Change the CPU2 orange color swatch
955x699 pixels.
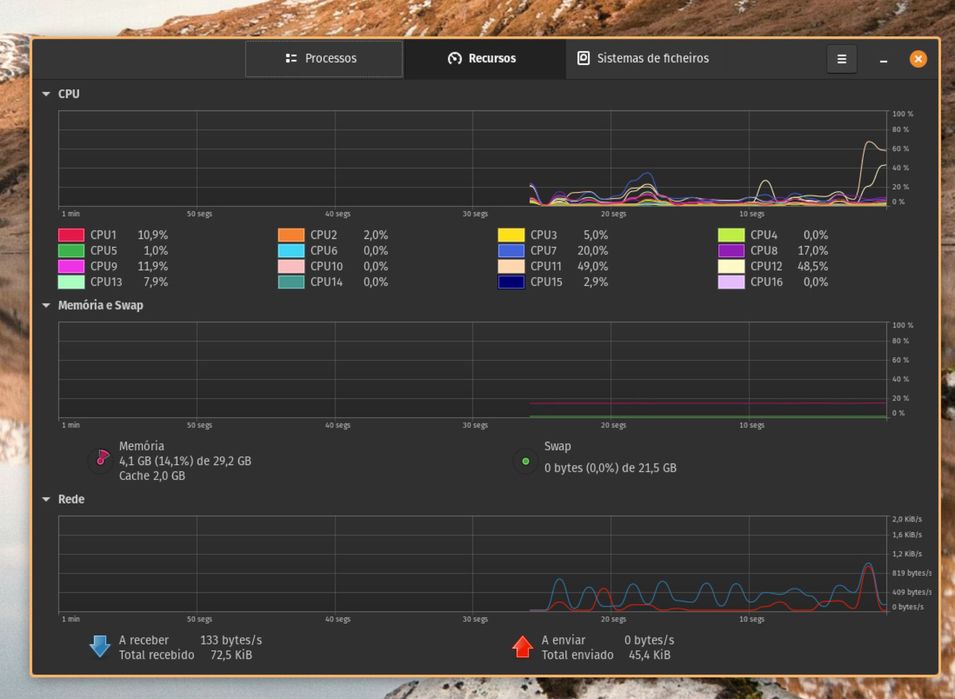click(x=291, y=235)
